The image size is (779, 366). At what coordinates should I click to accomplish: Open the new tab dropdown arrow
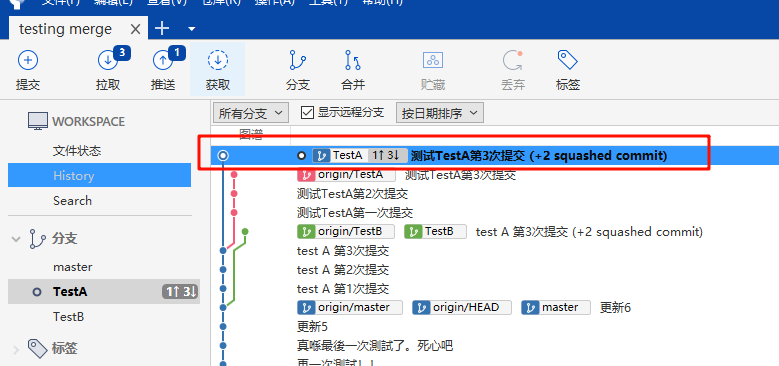click(192, 29)
